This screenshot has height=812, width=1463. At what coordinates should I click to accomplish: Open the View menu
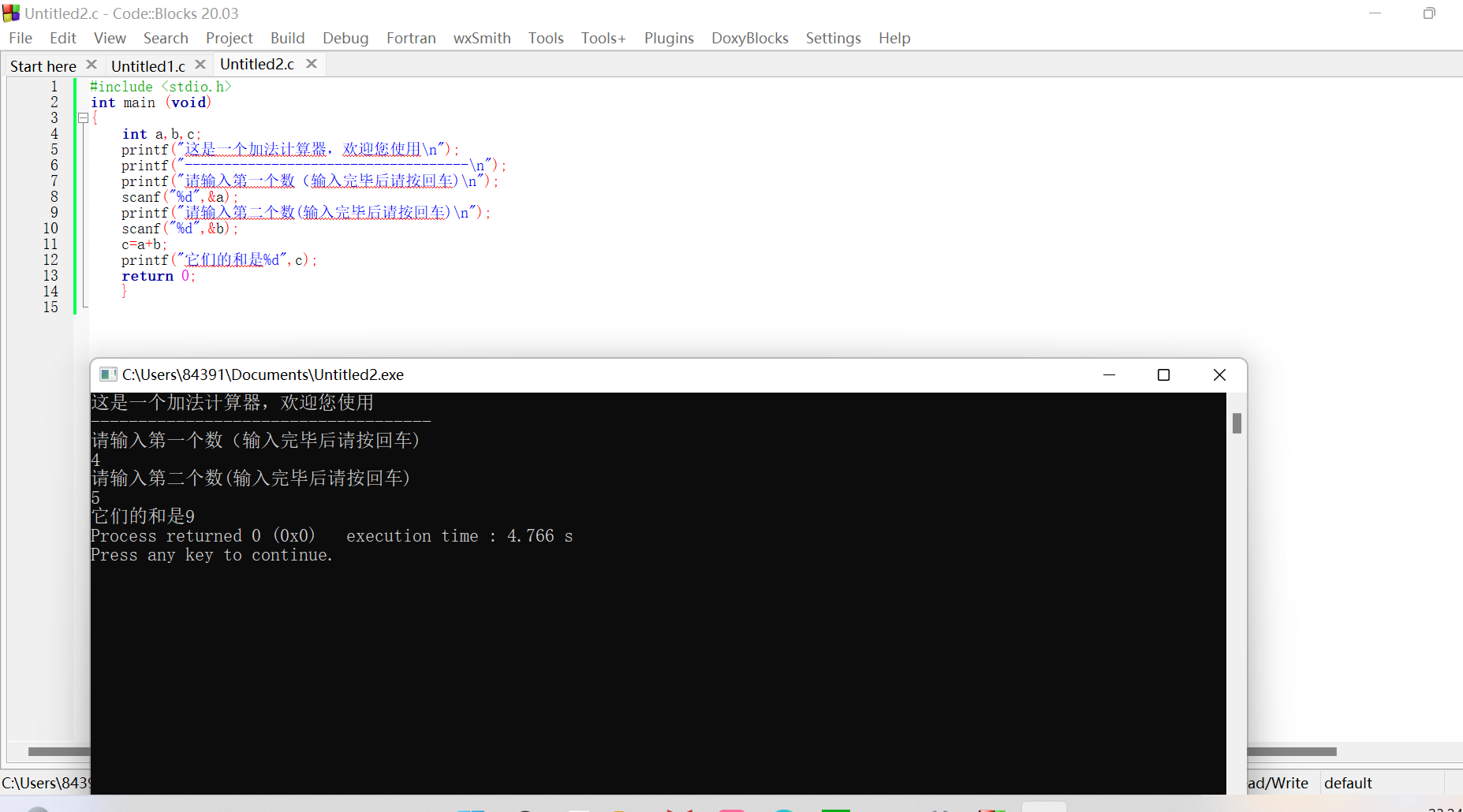110,38
